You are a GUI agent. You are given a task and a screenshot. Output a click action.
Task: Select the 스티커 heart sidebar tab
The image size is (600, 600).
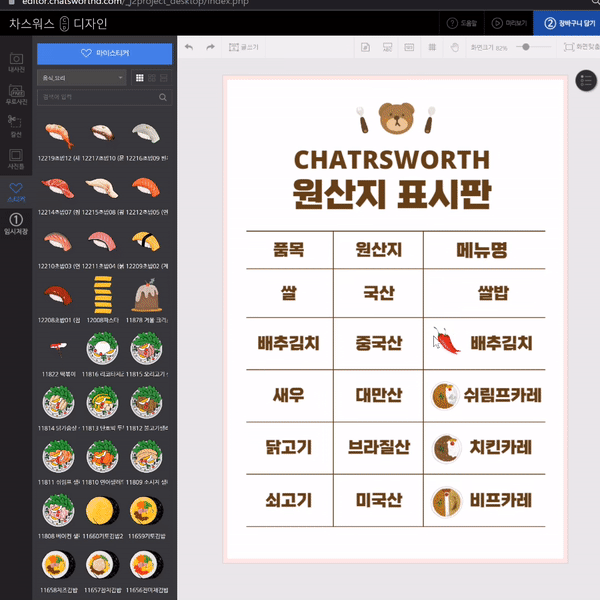point(16,192)
